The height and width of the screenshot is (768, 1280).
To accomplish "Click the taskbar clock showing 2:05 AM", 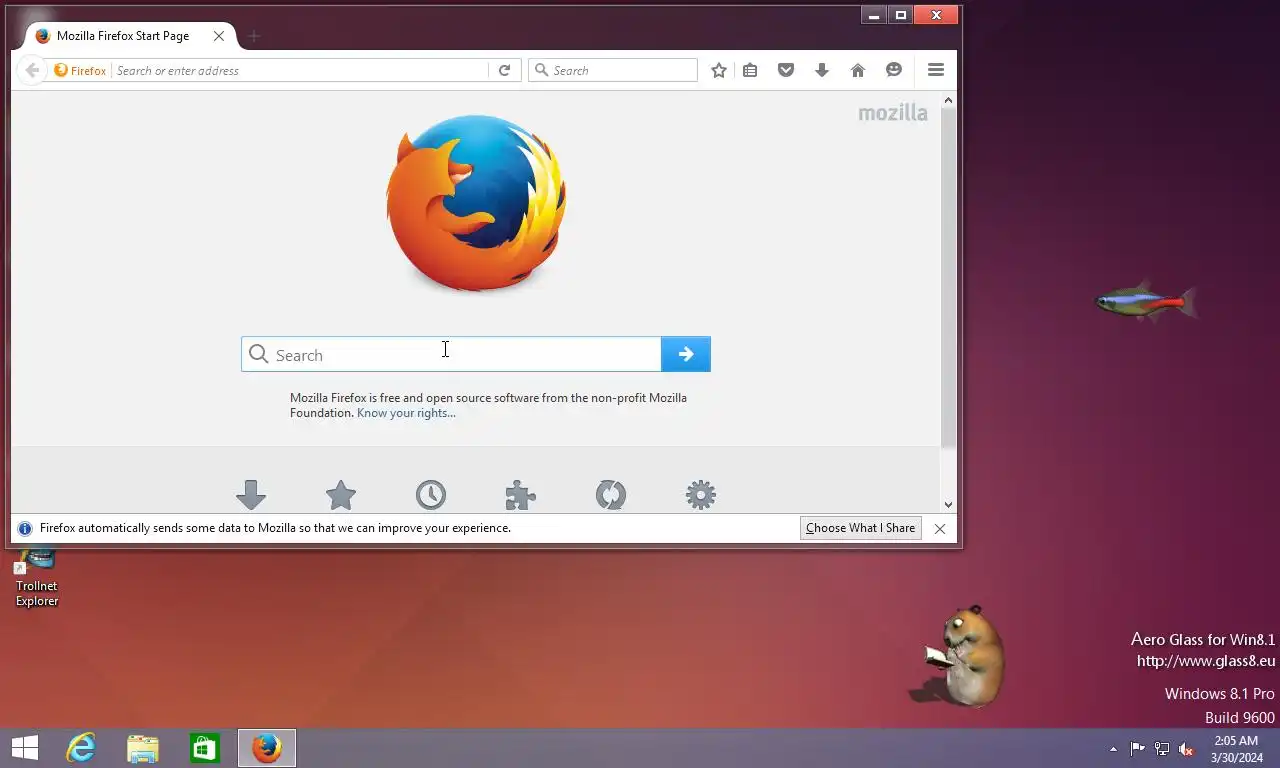I will (x=1236, y=749).
